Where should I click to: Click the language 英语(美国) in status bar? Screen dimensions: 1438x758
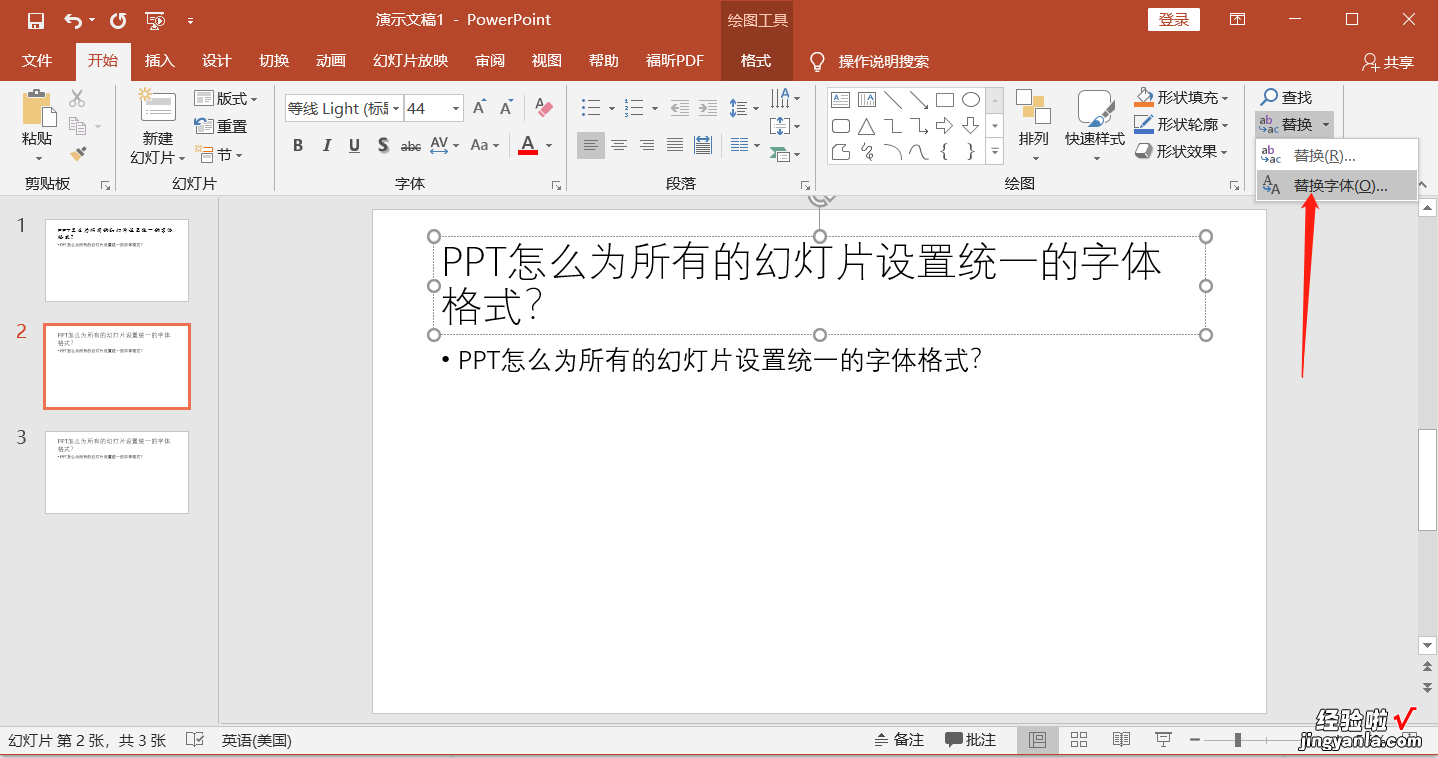tap(256, 741)
